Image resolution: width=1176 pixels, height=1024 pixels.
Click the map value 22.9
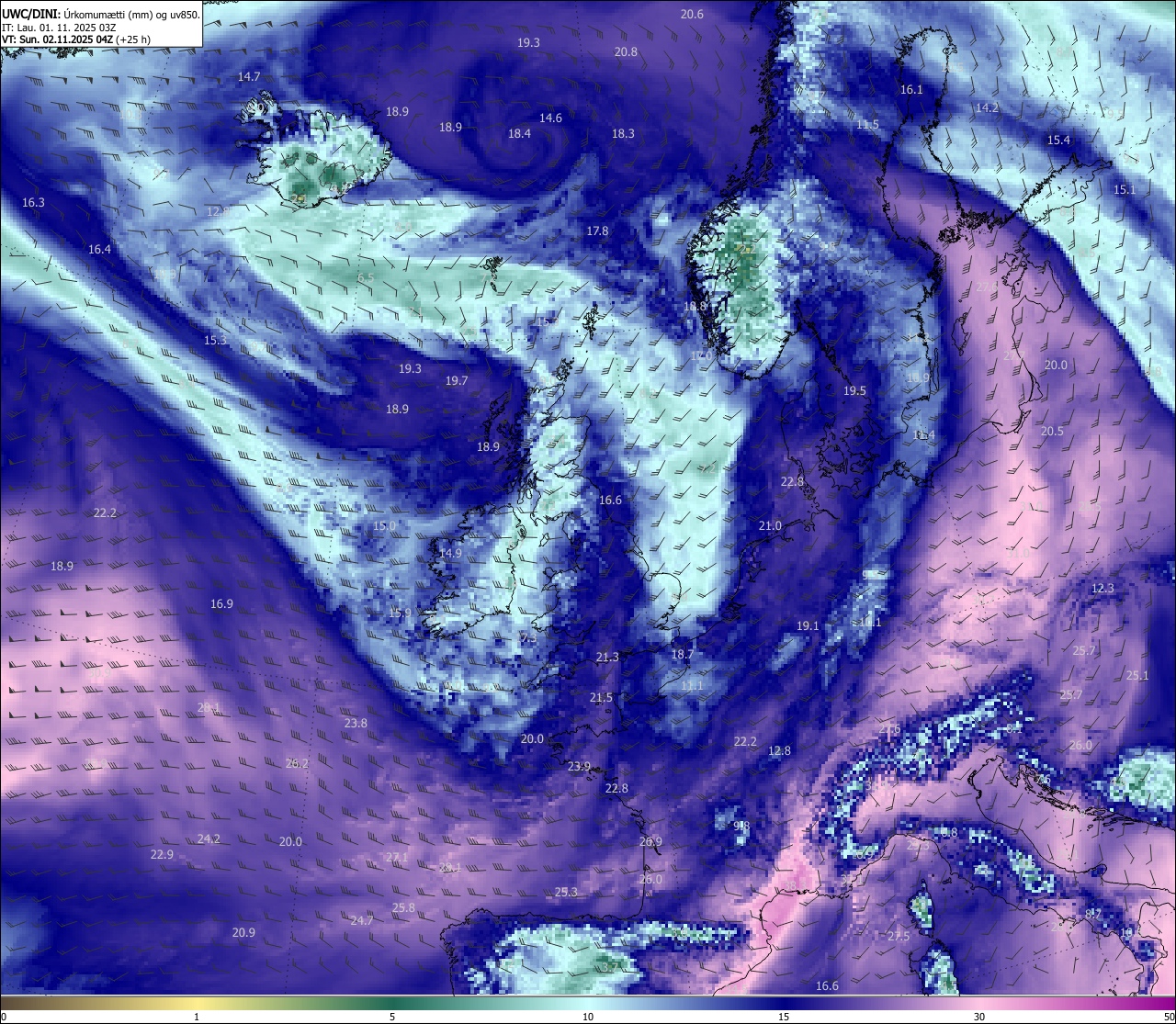coord(162,854)
